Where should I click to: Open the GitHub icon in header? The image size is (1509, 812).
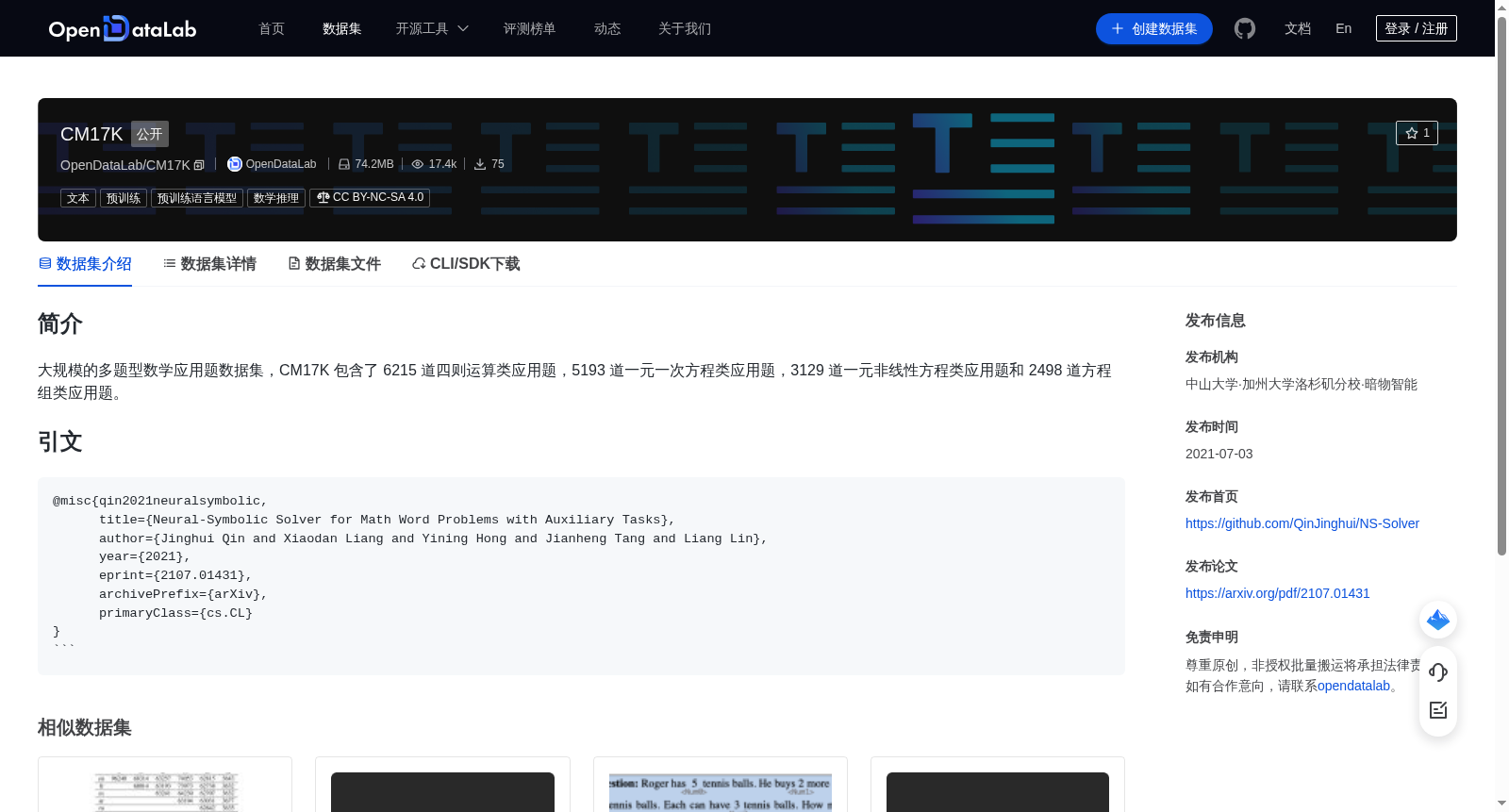pyautogui.click(x=1245, y=29)
